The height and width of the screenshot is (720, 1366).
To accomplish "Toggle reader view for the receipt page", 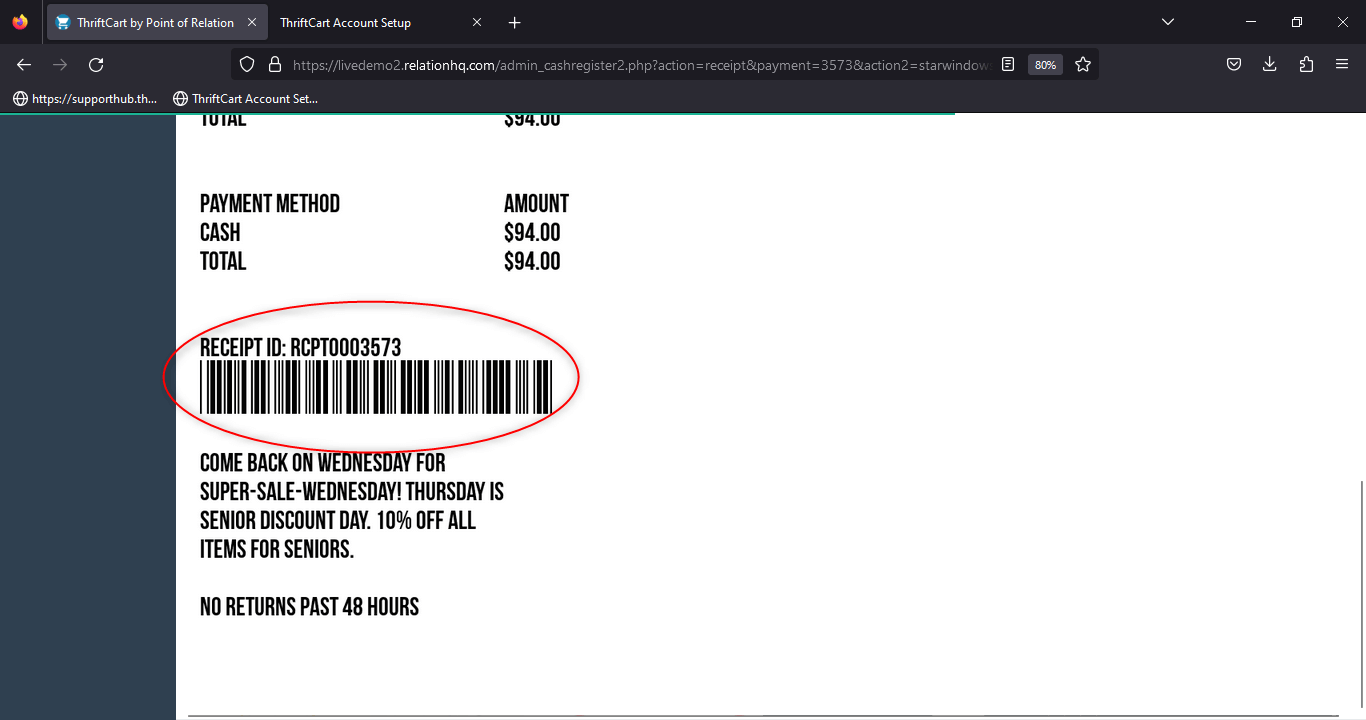I will click(x=1007, y=63).
